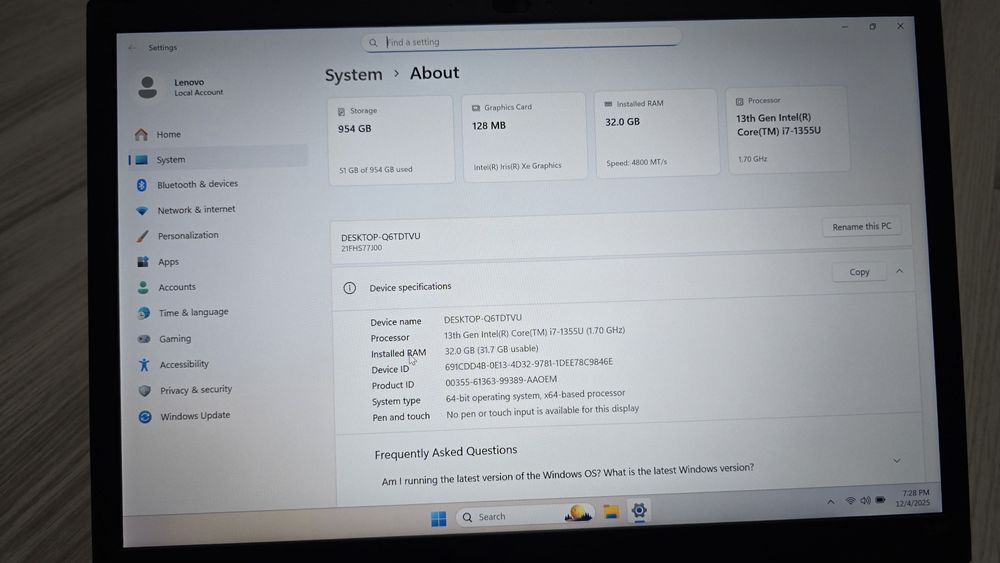Click the Settings gear on taskbar
Screen dimensions: 1000x563
click(x=639, y=510)
